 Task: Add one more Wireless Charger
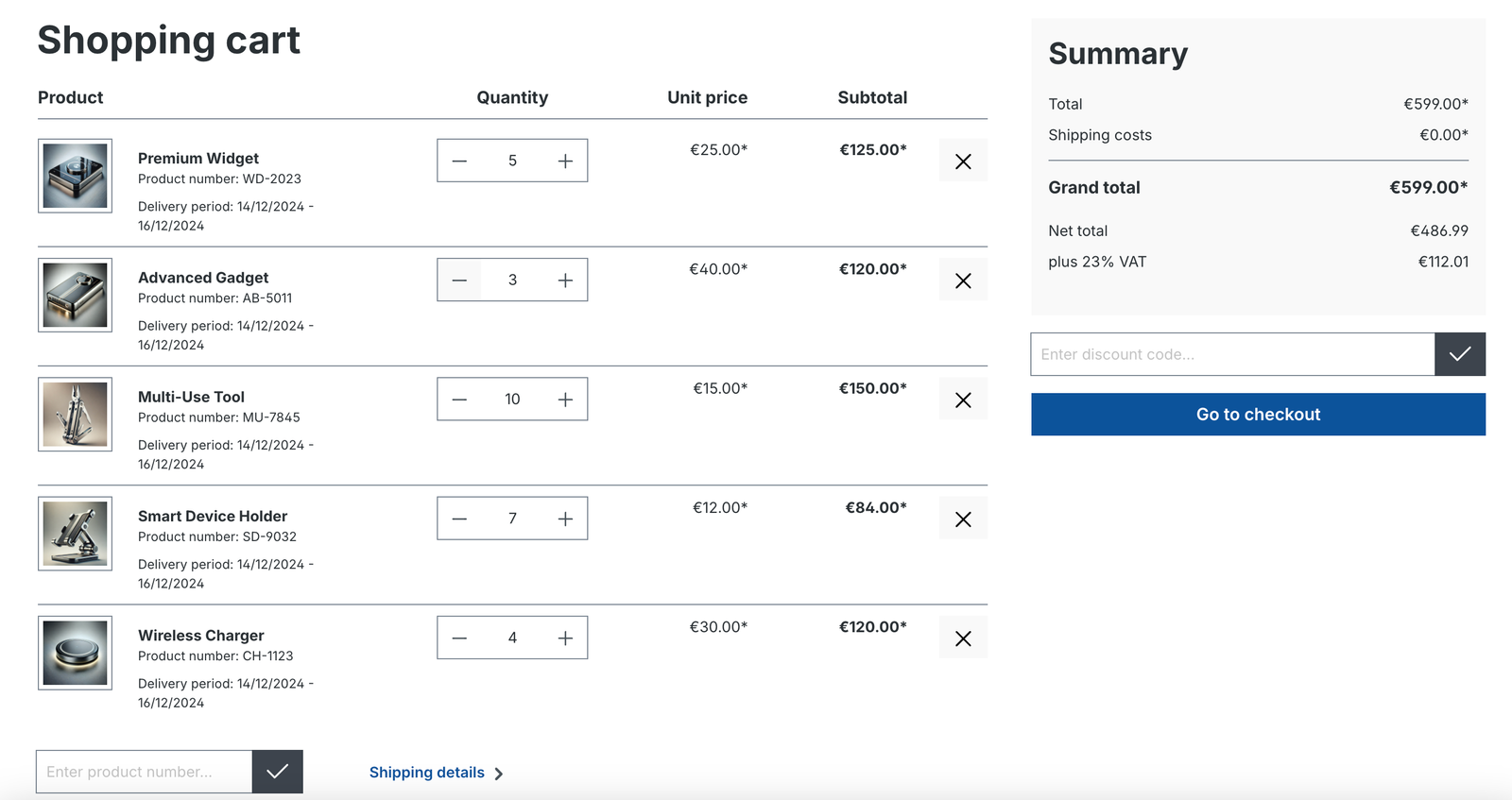[x=565, y=638]
